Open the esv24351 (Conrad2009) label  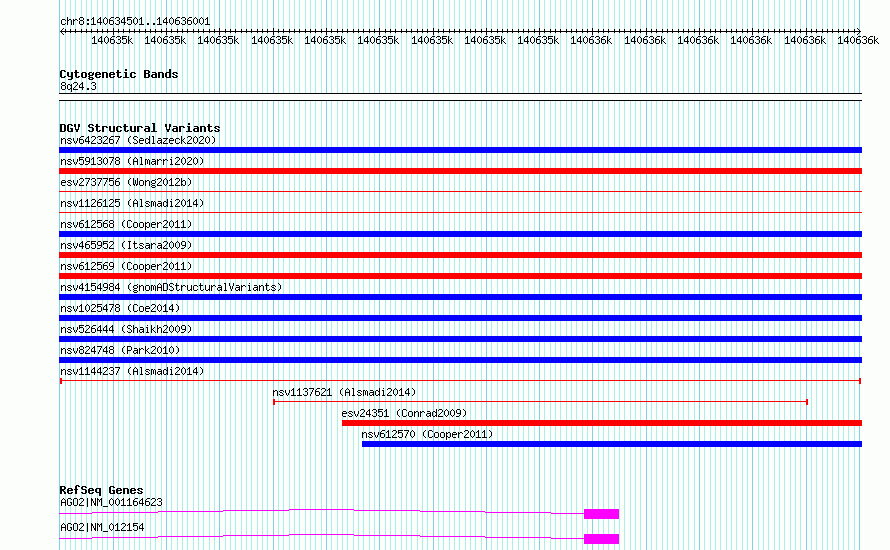coord(404,413)
